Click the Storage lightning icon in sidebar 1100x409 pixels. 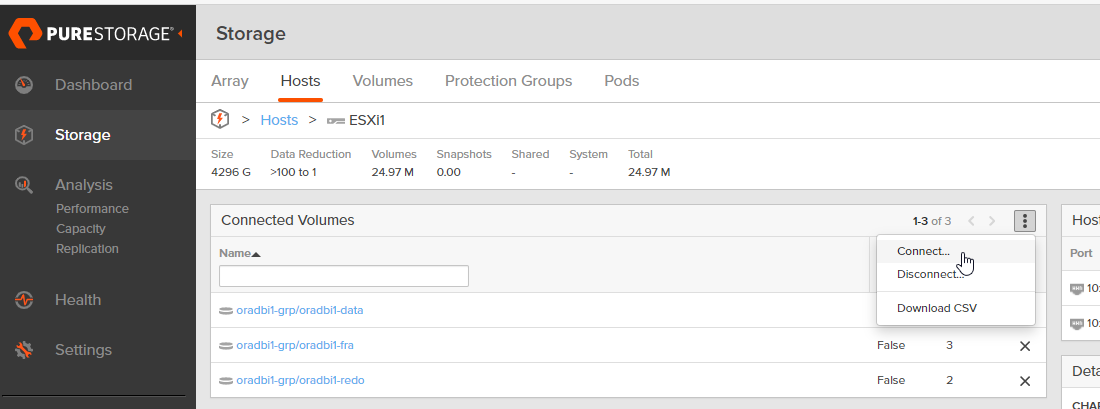[24, 135]
